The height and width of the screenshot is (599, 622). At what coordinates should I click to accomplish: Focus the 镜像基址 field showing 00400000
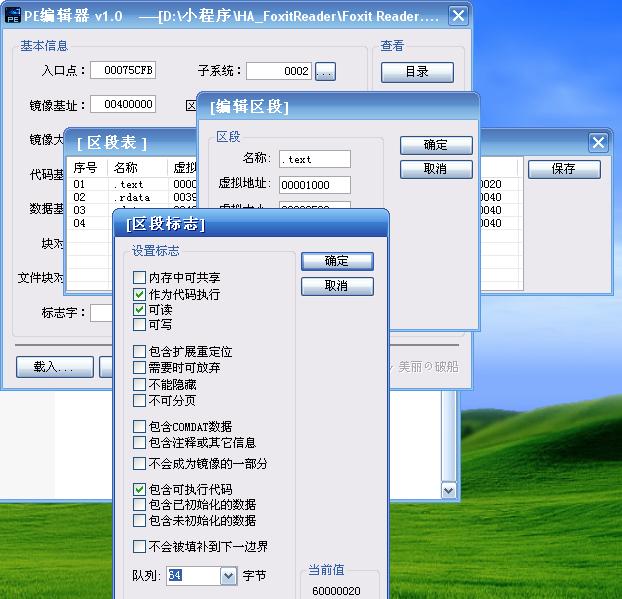click(123, 104)
